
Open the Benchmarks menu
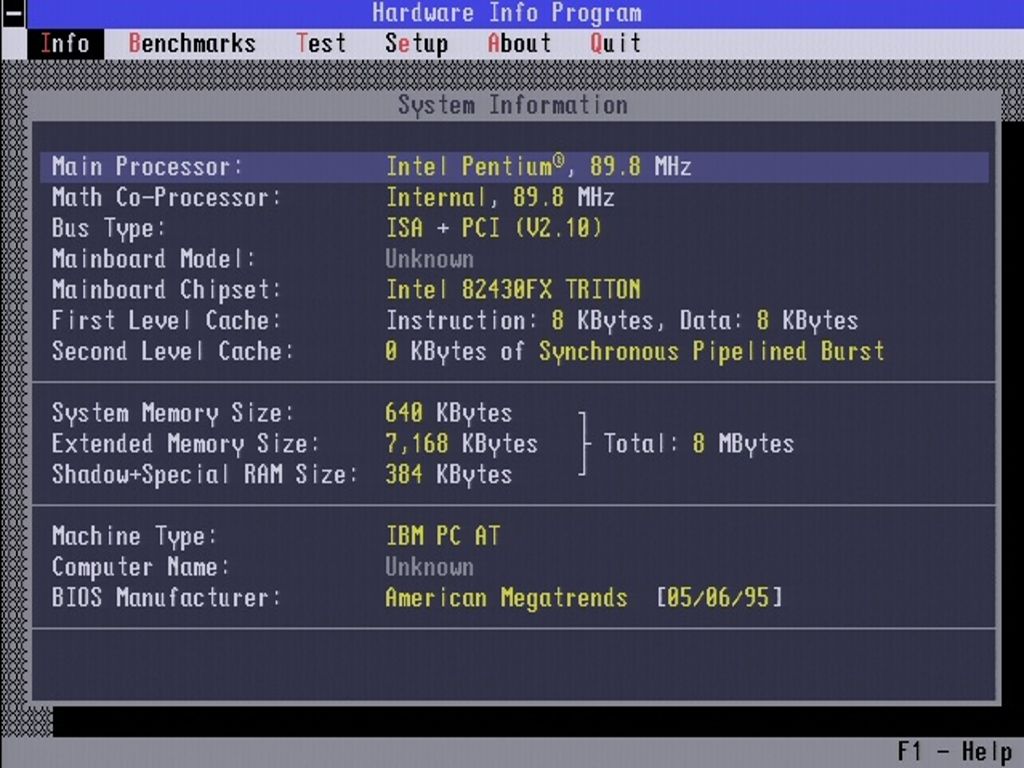click(x=192, y=44)
